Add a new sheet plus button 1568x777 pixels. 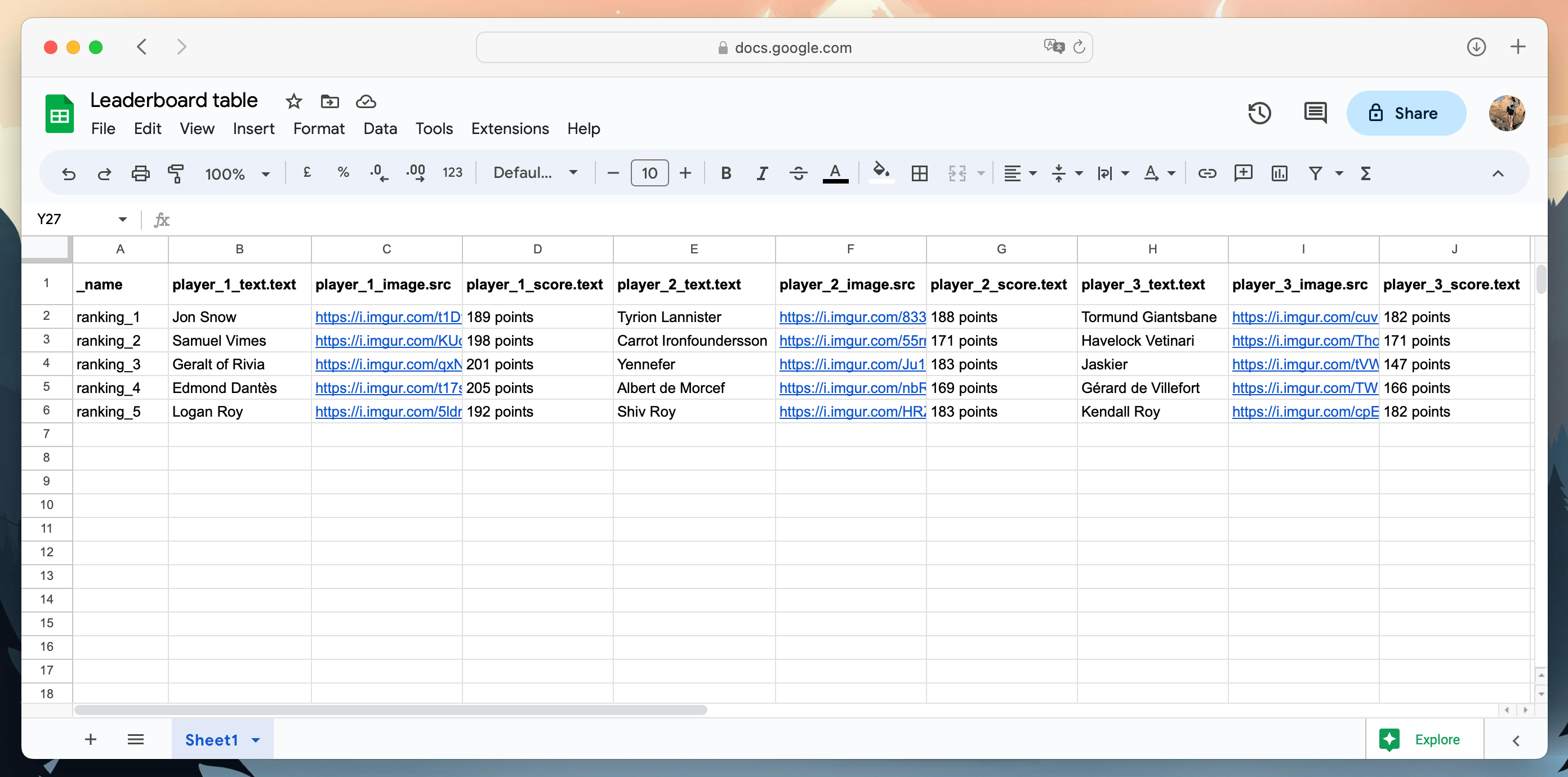(x=91, y=739)
